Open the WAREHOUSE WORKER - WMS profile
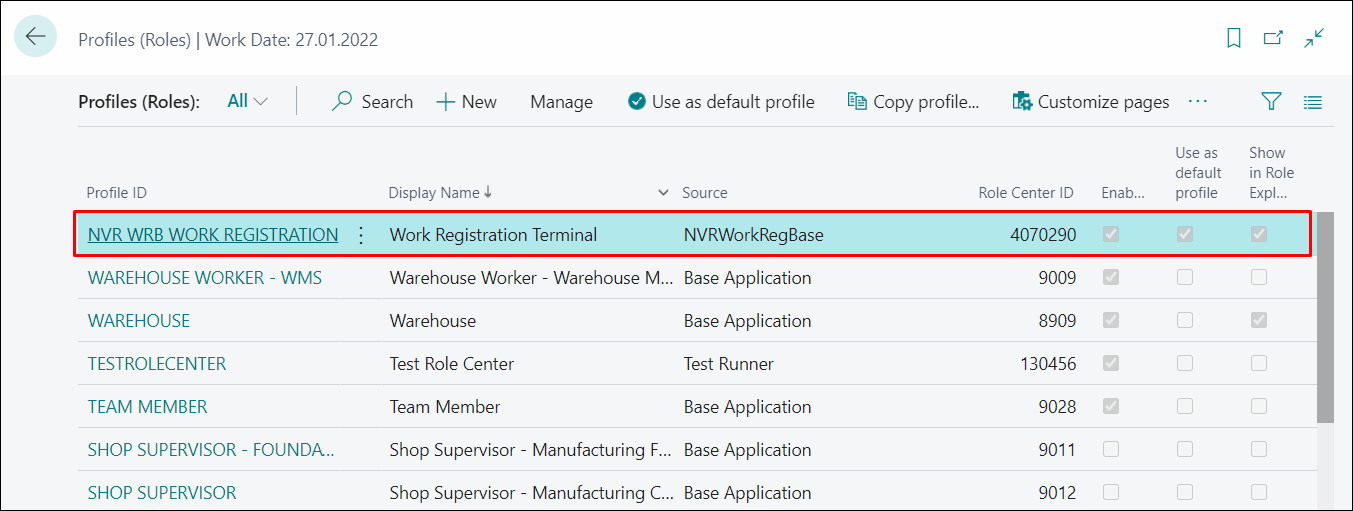Viewport: 1353px width, 511px height. [x=205, y=278]
